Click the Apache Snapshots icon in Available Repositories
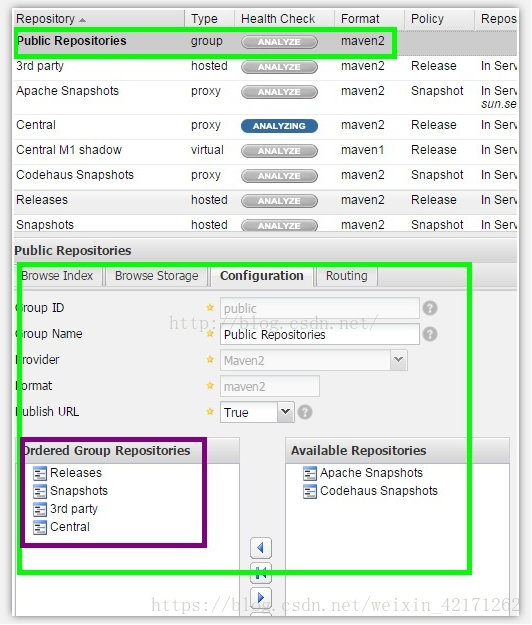Screen dimensions: 532x625 (x=310, y=474)
